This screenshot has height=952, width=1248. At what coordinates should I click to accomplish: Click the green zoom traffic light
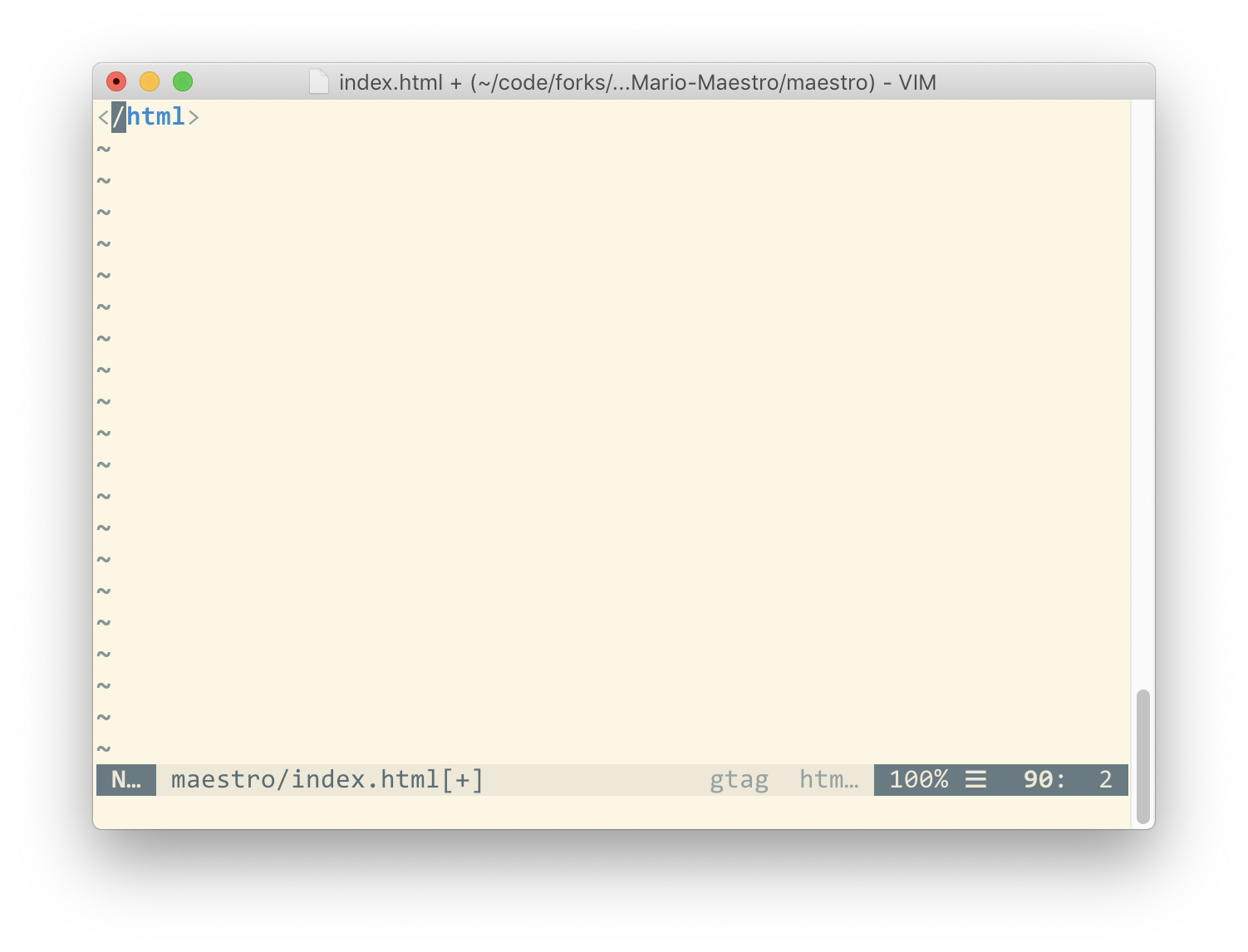point(183,81)
